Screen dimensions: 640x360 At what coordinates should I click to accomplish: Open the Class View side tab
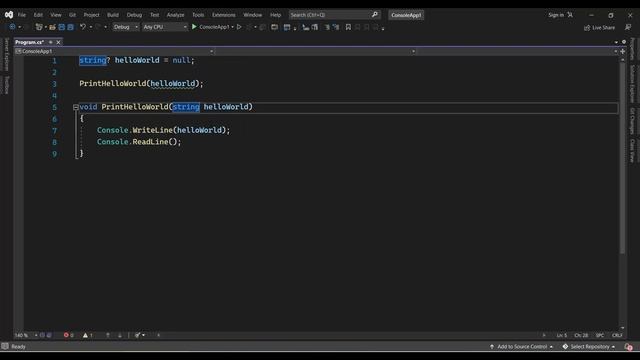tap(632, 151)
